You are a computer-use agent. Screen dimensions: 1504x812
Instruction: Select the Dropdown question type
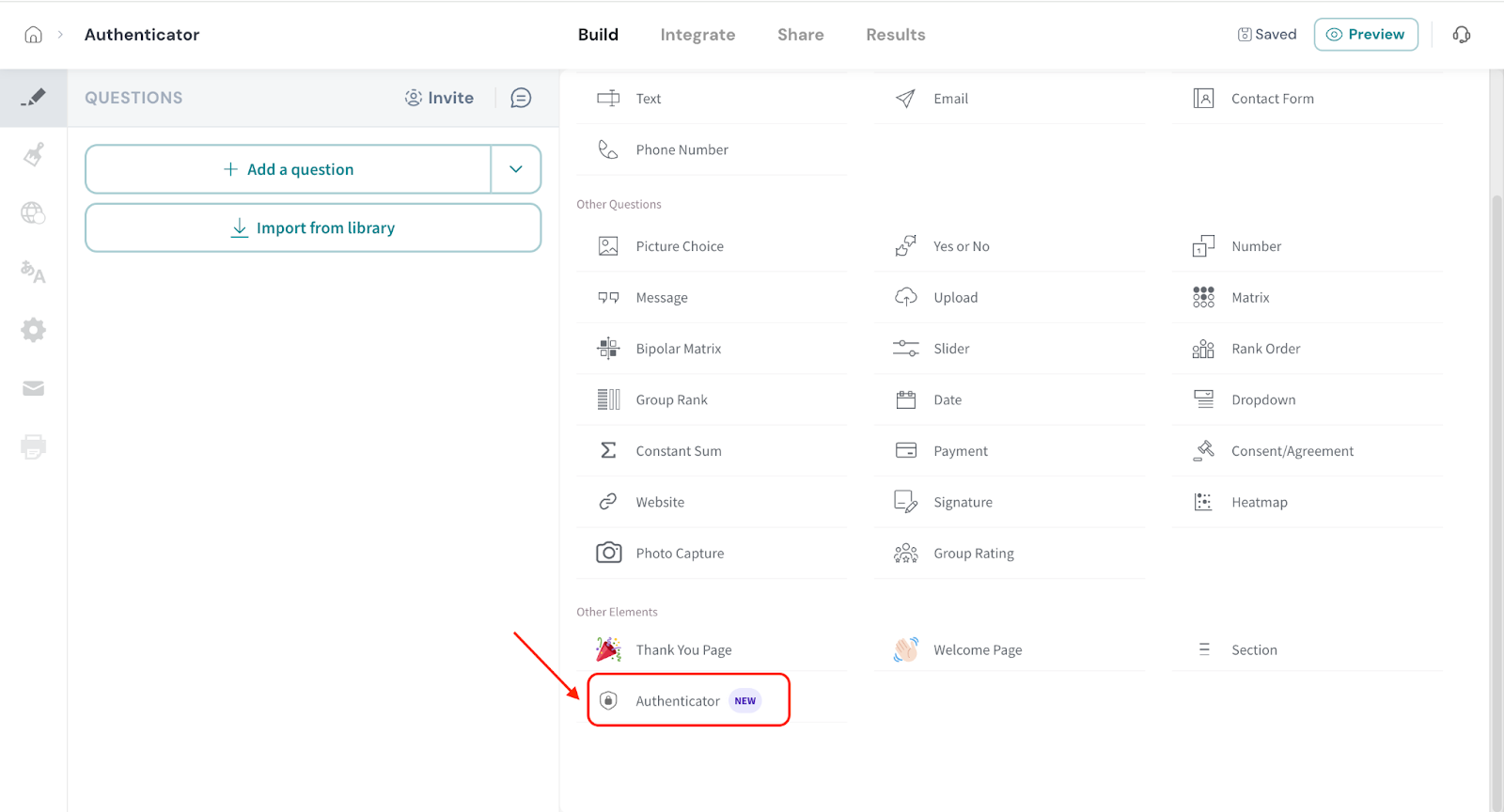point(1262,400)
